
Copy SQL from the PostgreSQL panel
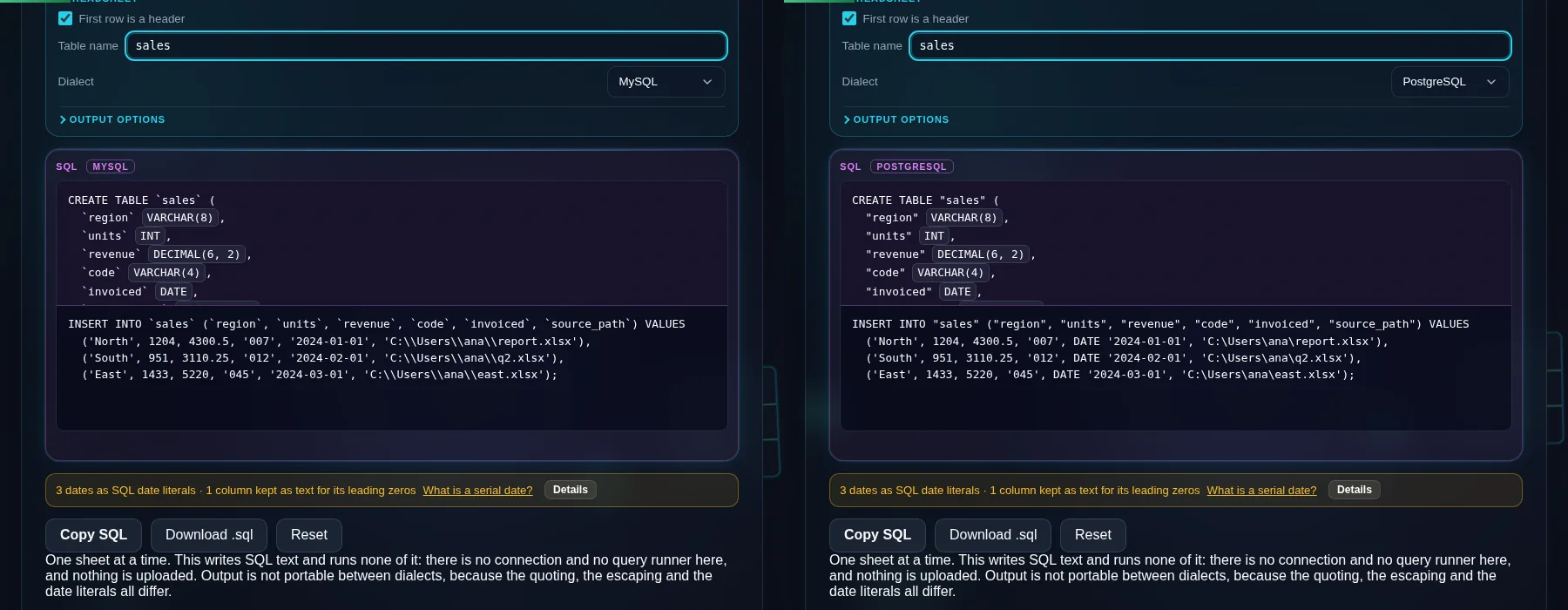[x=877, y=535]
